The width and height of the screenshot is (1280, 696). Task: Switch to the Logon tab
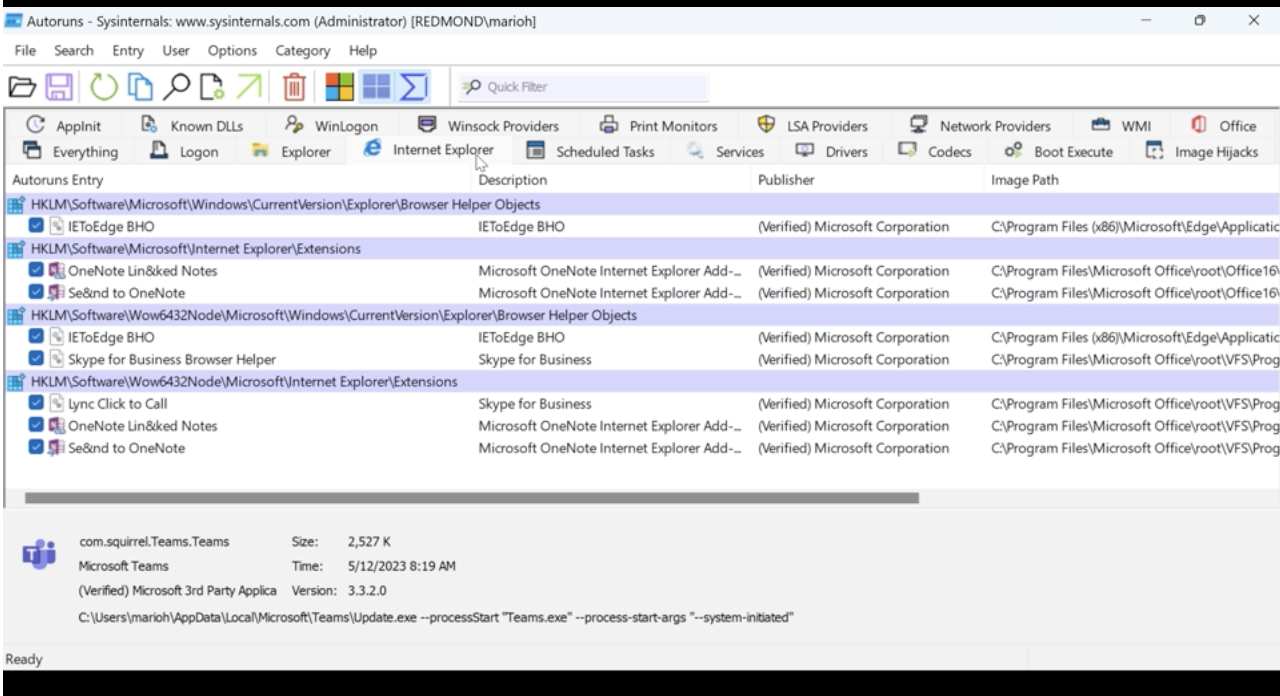pyautogui.click(x=183, y=152)
